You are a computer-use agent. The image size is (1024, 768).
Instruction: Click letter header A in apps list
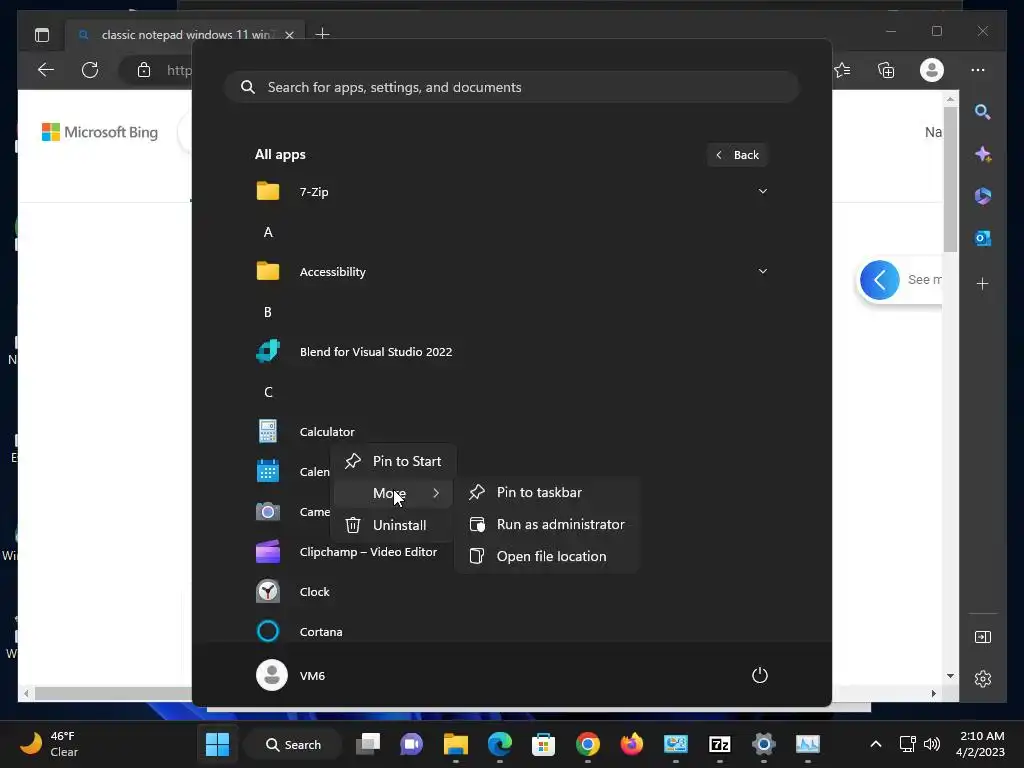click(268, 232)
